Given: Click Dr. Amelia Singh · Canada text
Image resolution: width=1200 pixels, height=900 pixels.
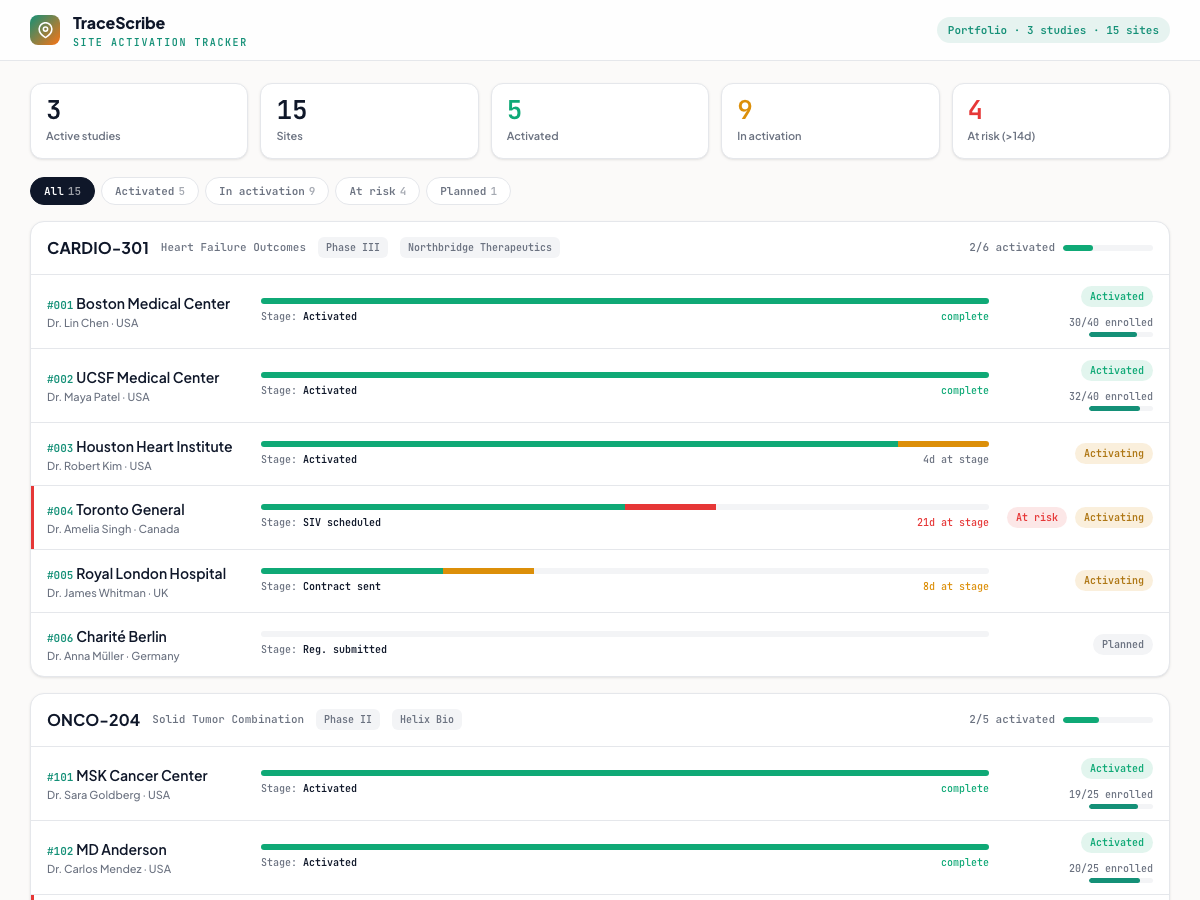Looking at the screenshot, I should pos(113,529).
